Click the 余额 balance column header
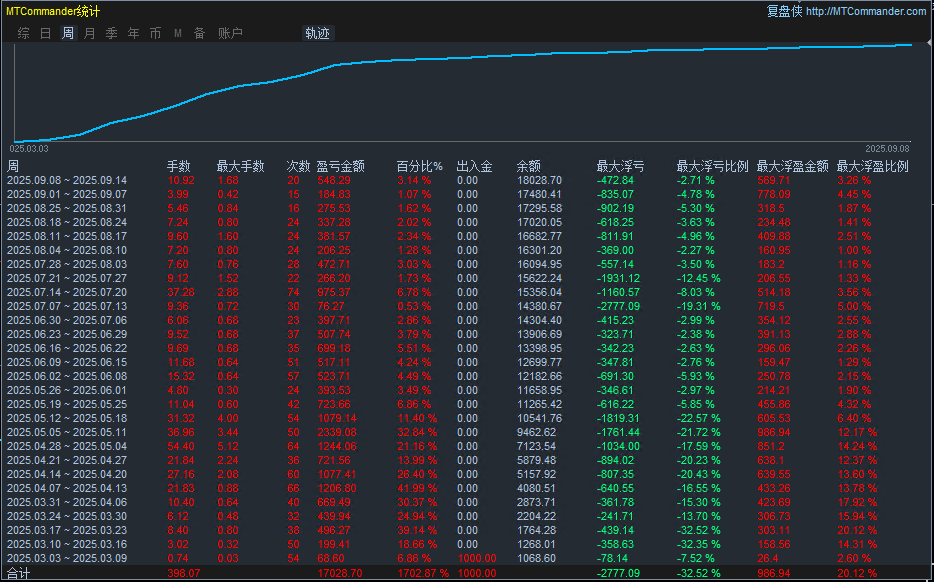 coord(528,166)
